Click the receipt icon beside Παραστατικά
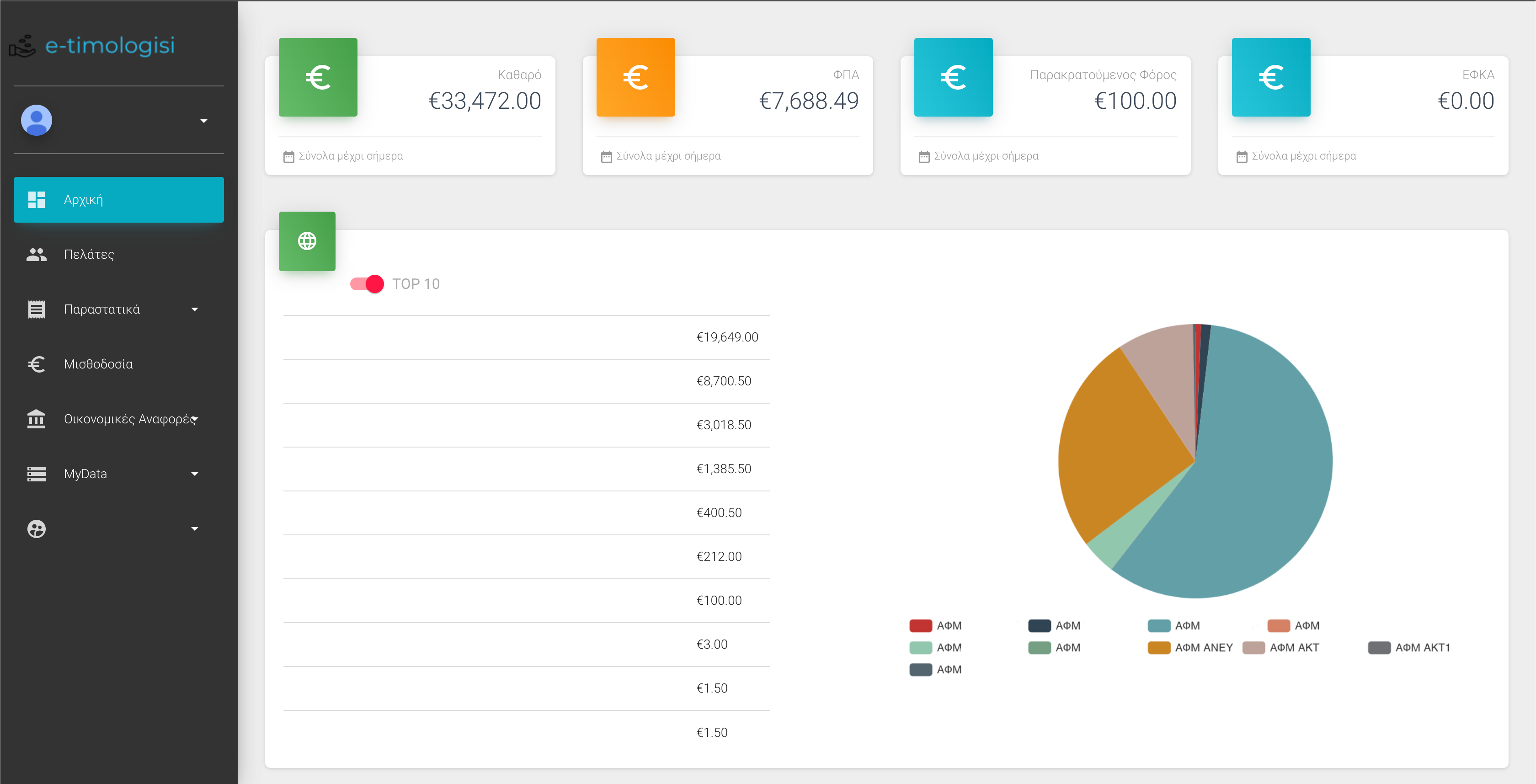The width and height of the screenshot is (1536, 784). (37, 309)
